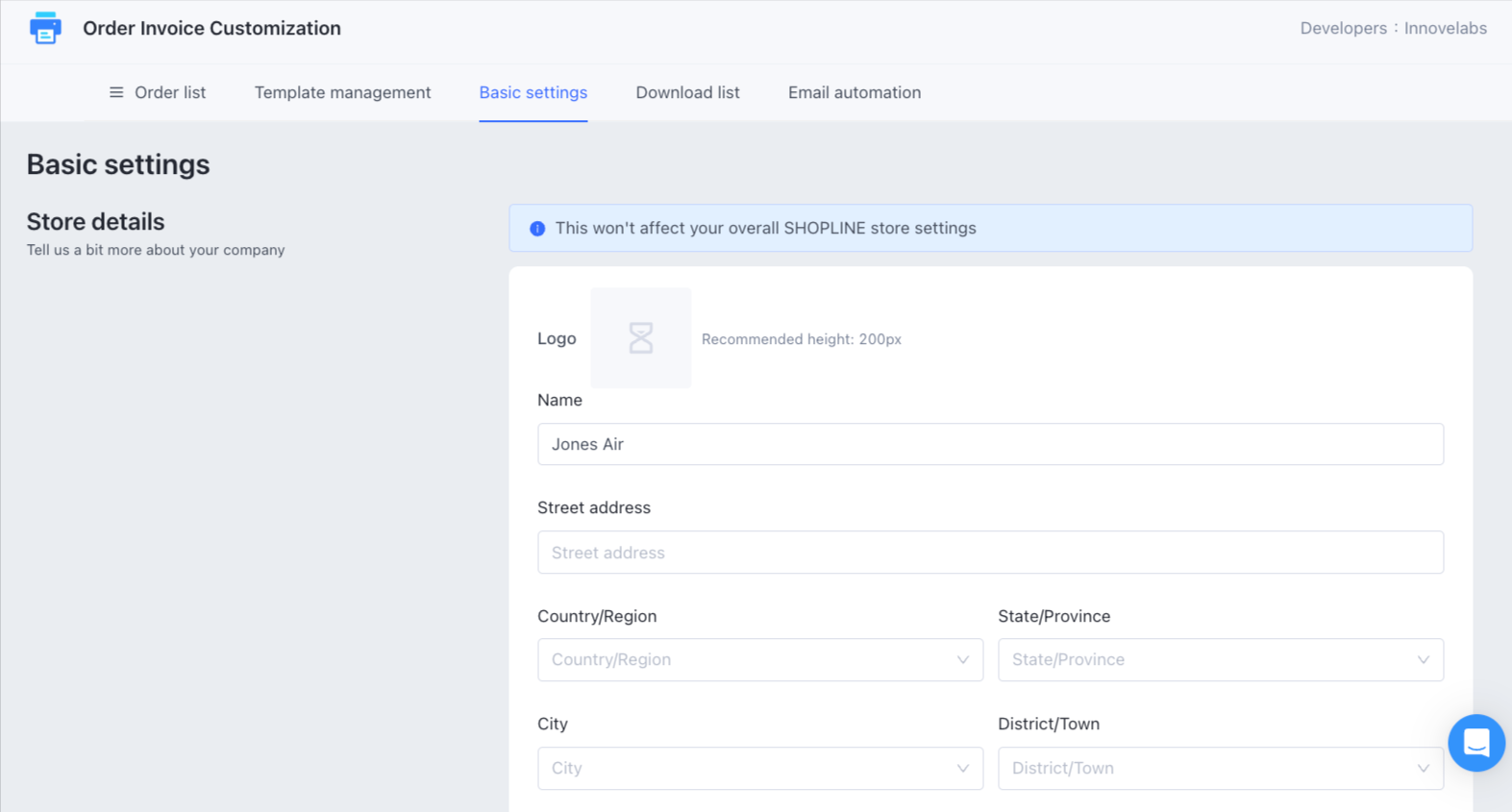
Task: Open the Email automation tab
Action: pyautogui.click(x=854, y=92)
